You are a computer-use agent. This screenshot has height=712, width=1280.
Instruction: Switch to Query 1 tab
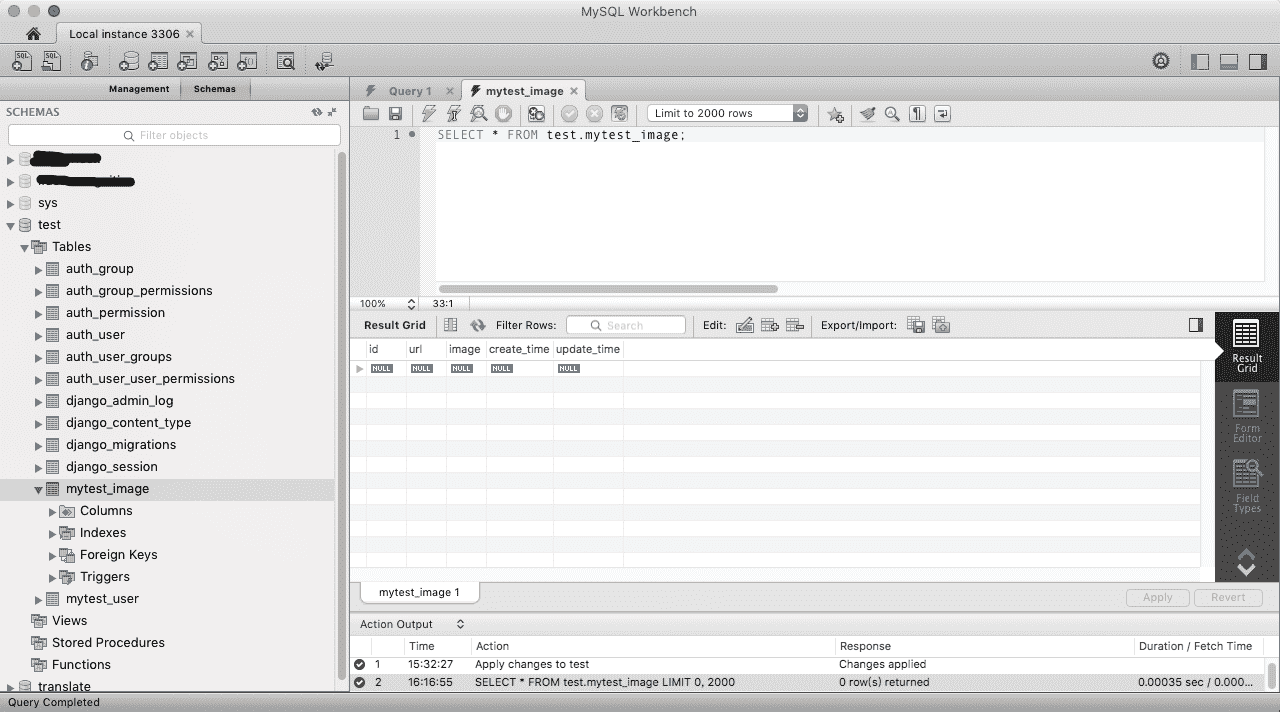pos(411,91)
